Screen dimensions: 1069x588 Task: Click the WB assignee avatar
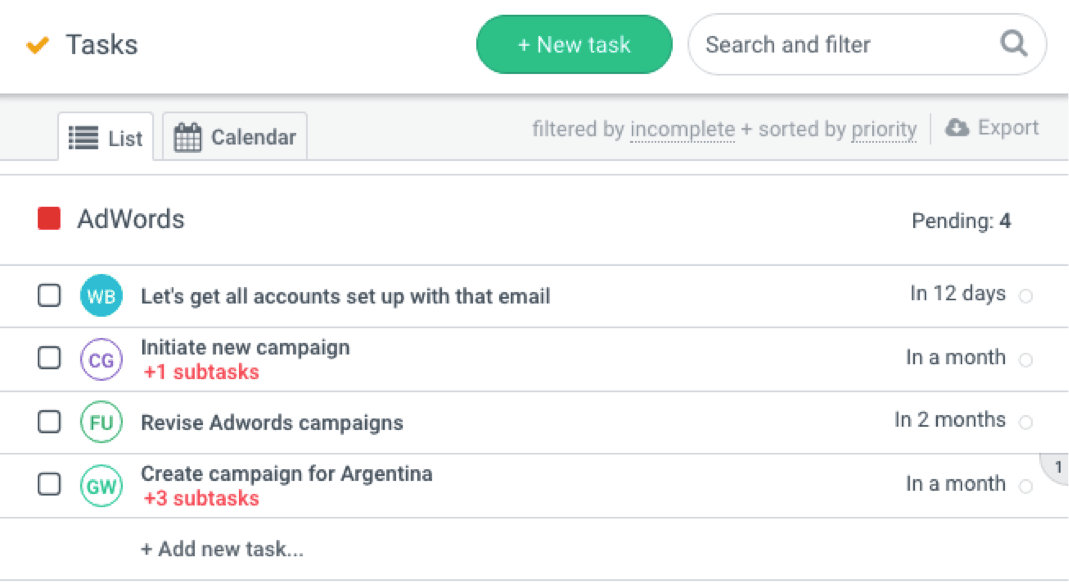pos(101,296)
